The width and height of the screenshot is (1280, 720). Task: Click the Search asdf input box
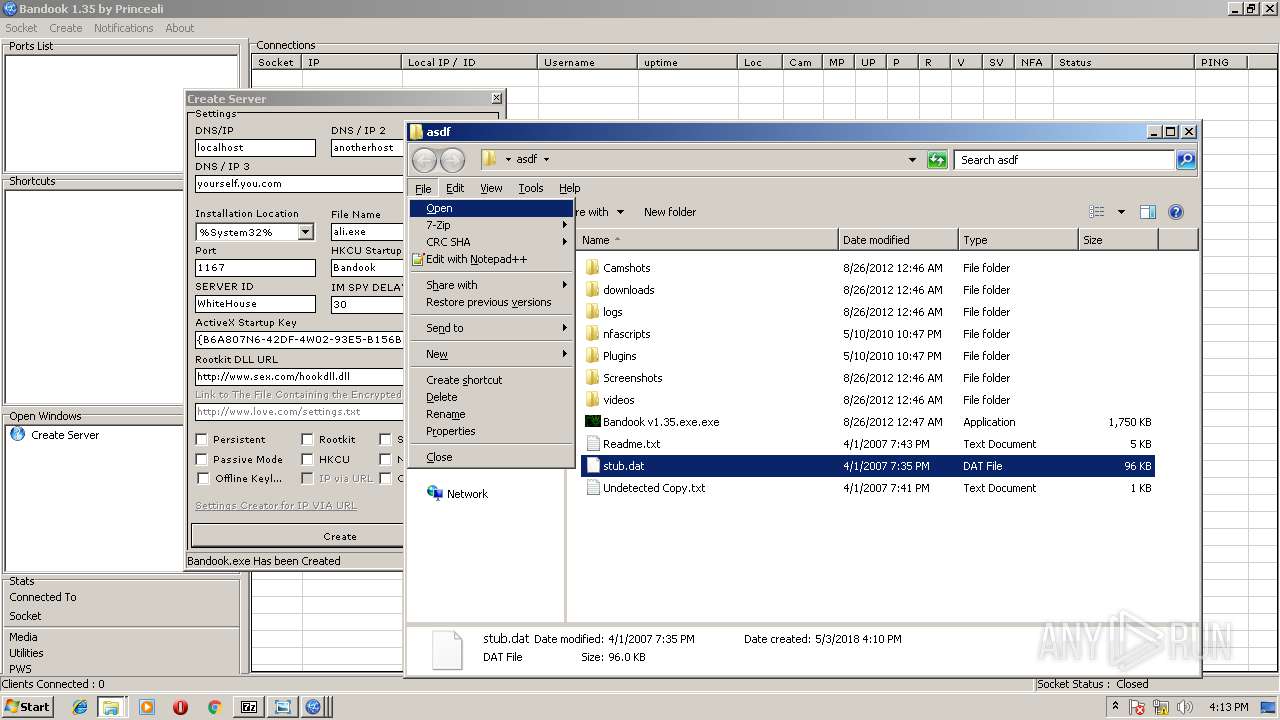click(1065, 160)
